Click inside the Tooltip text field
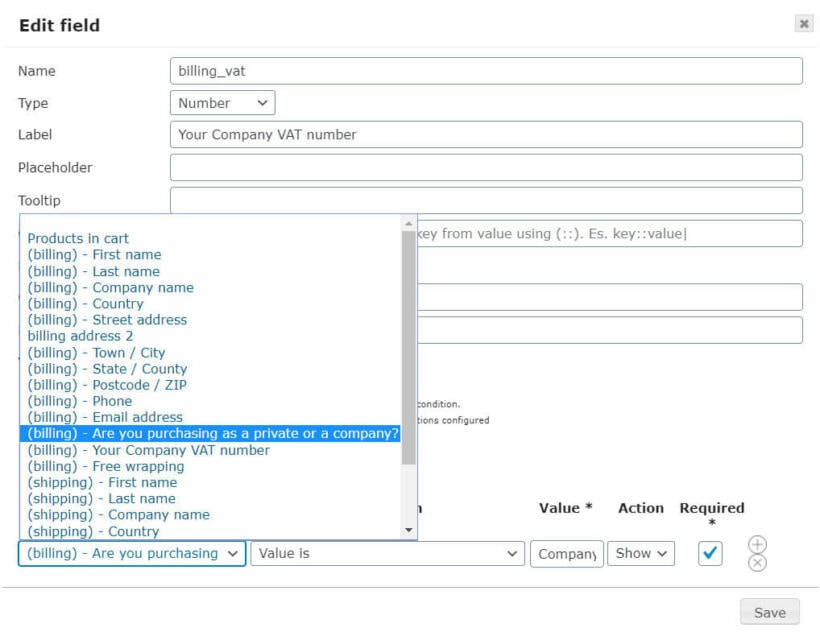 (x=487, y=200)
